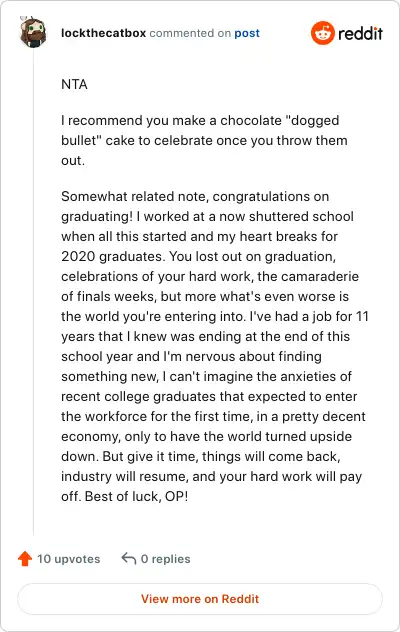Click the "2020 graduates" phrase

tap(113, 256)
